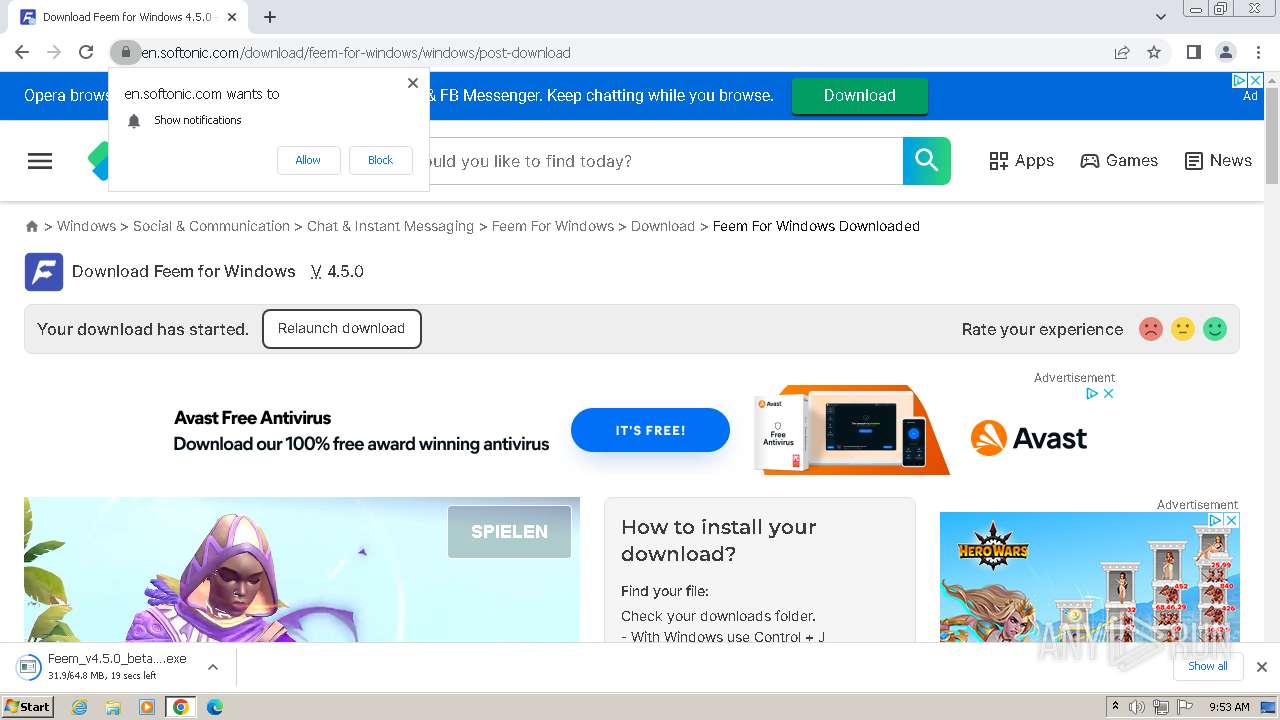Open Social & Communication breadcrumb link
The width and height of the screenshot is (1280, 720).
click(x=211, y=226)
